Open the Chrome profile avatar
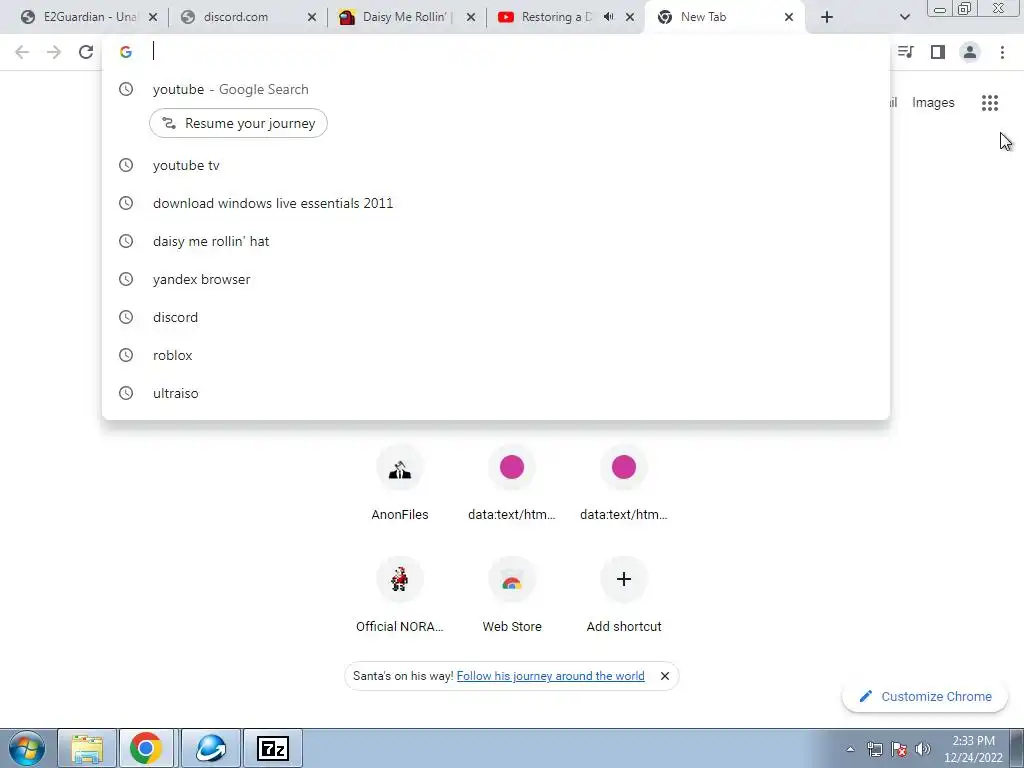 [x=970, y=52]
